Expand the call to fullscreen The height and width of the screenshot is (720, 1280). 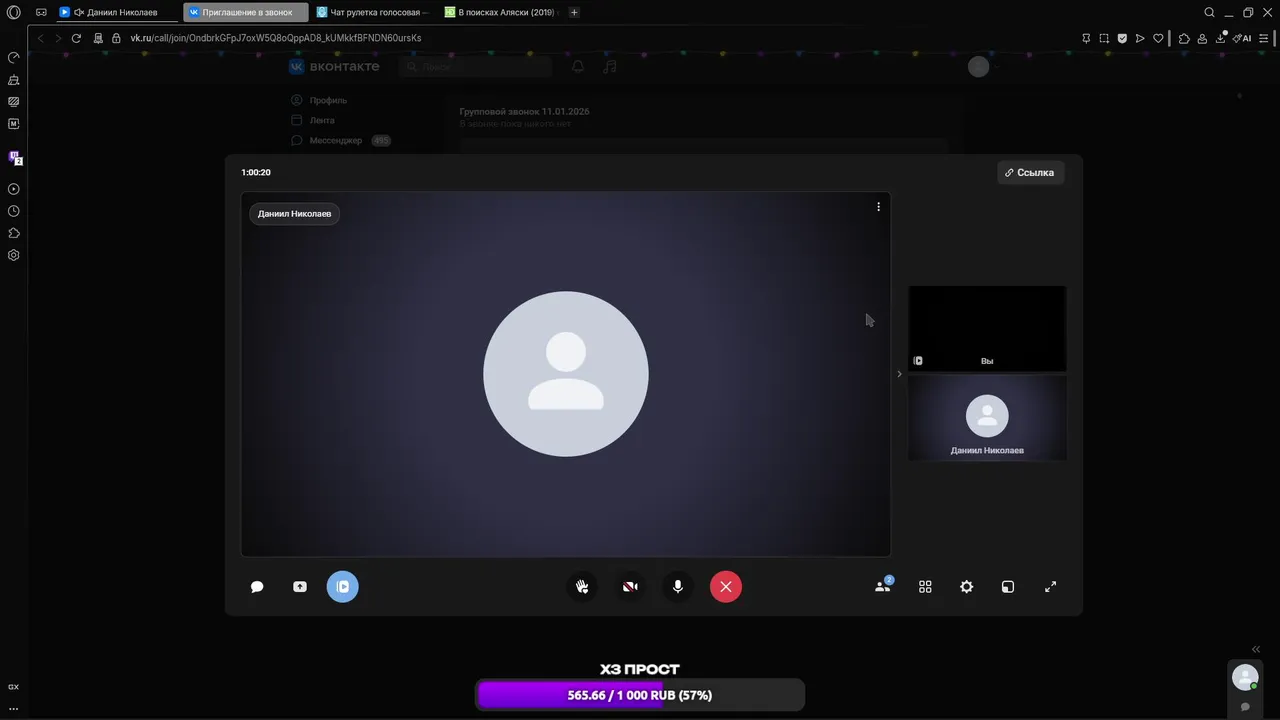(x=1050, y=587)
